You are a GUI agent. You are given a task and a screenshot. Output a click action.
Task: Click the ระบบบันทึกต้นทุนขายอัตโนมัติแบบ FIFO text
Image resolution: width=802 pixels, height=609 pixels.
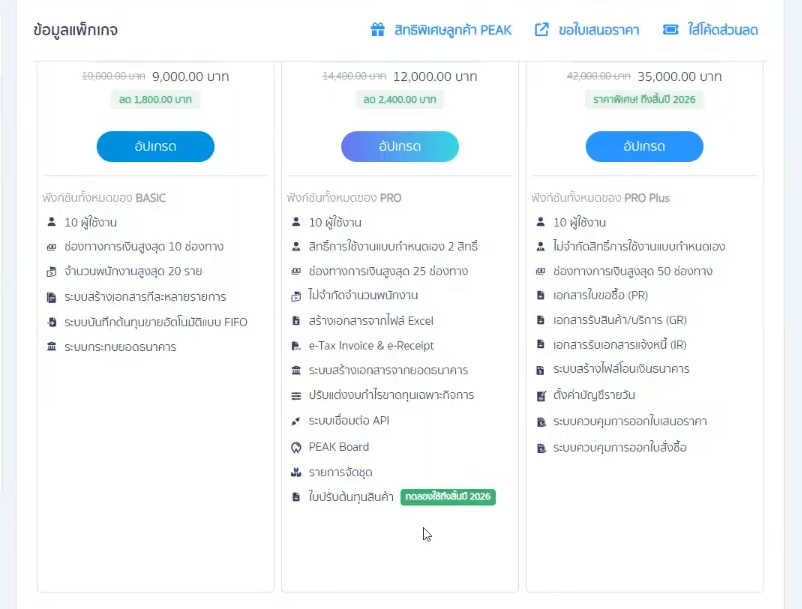156,322
